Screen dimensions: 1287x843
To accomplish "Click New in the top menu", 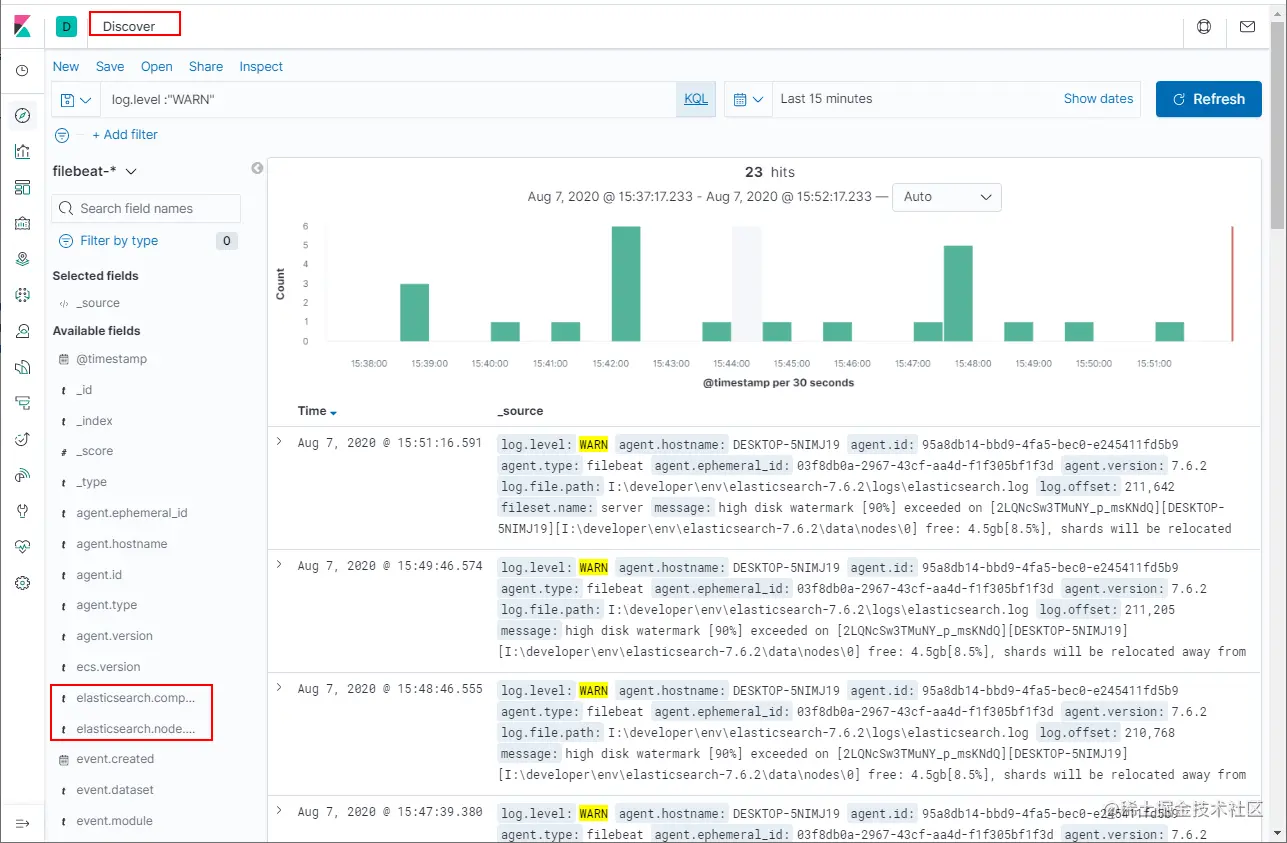I will click(66, 67).
